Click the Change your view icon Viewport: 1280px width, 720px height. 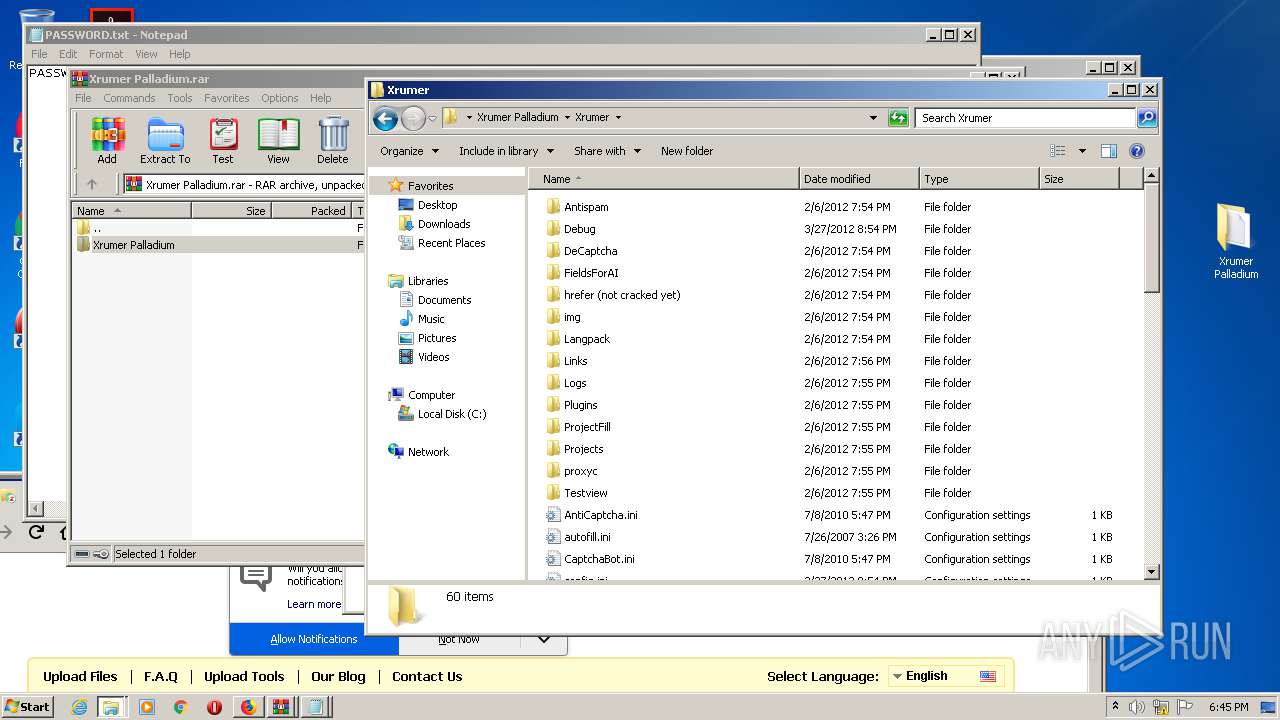(1058, 151)
